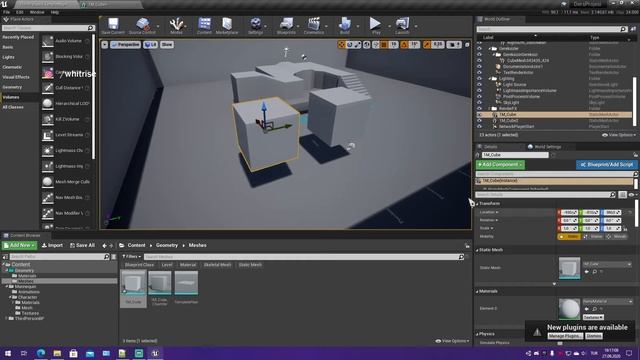Open the viewport options dropdown arrow

104,44
